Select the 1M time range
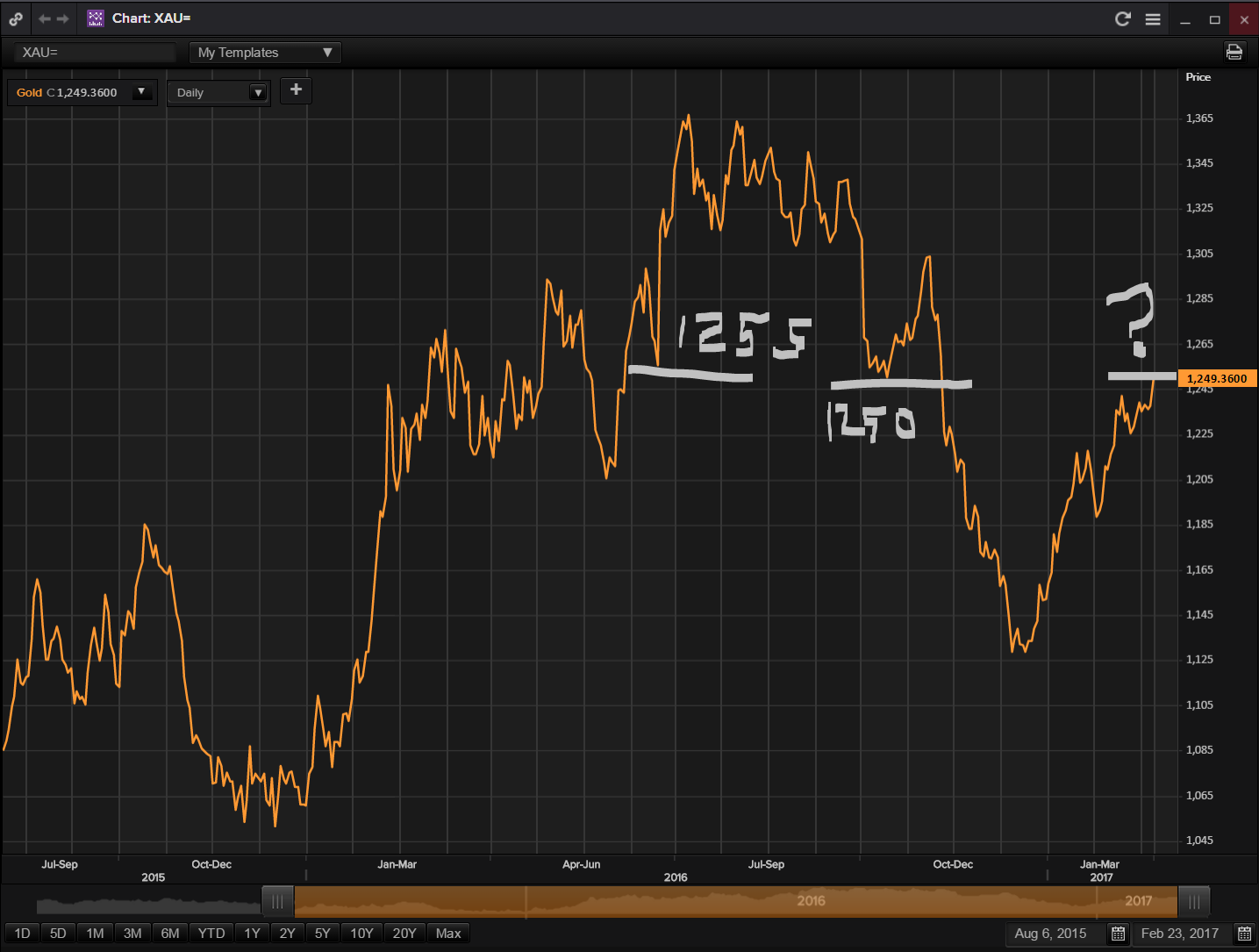The image size is (1259, 952). [x=96, y=934]
